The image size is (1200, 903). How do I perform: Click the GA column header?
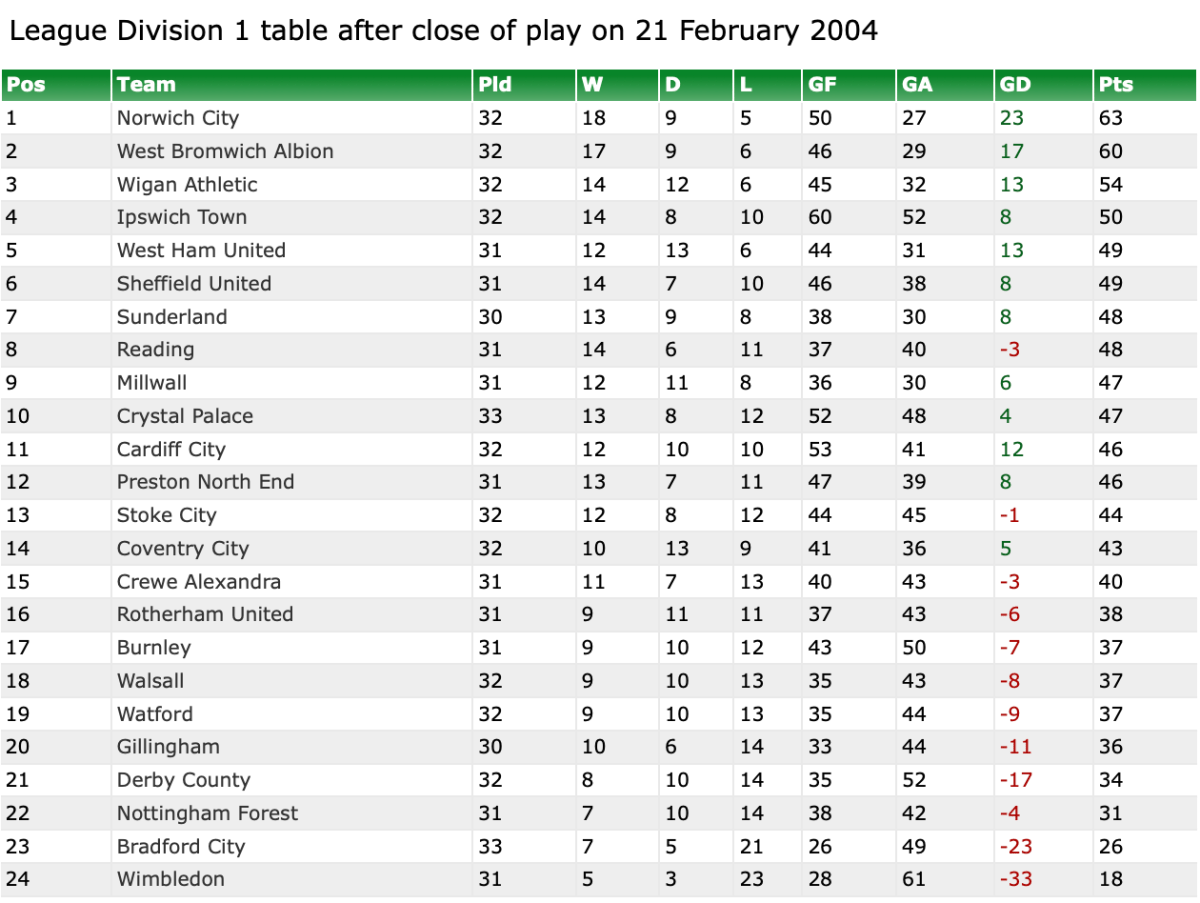tap(917, 85)
